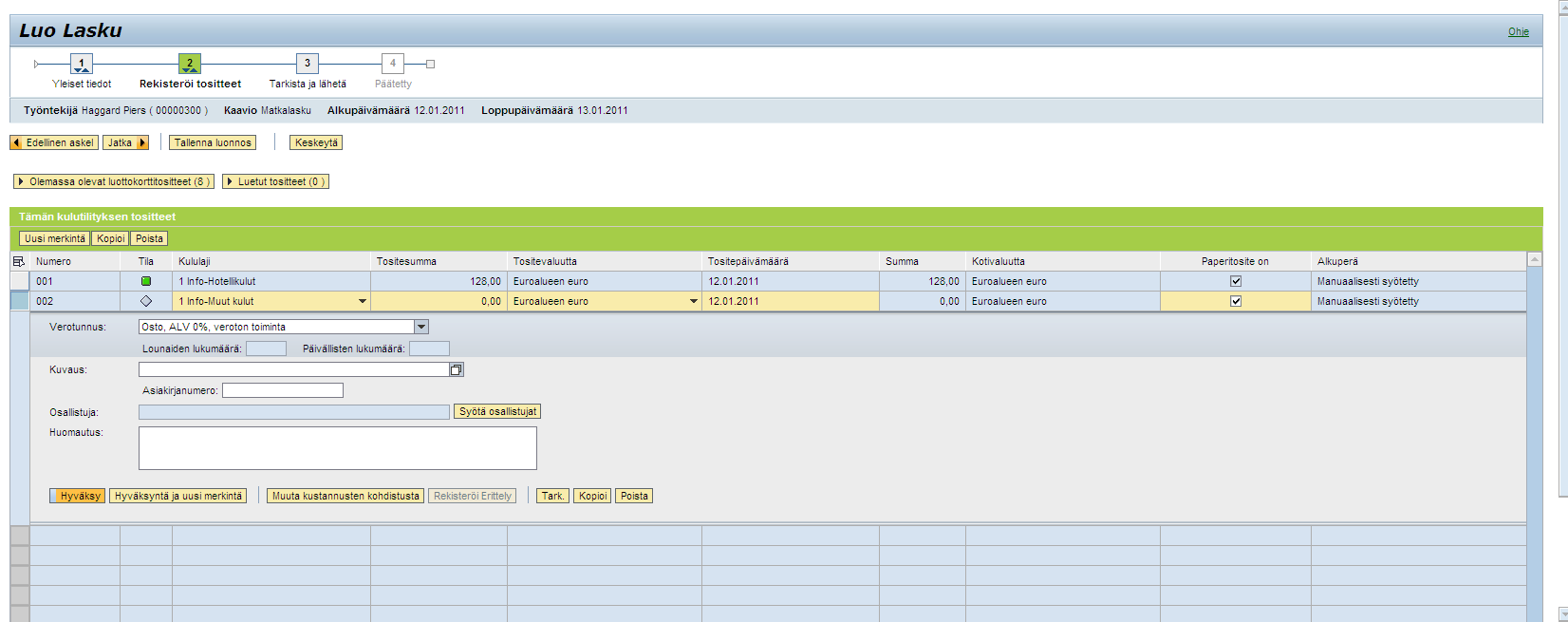Click Poista in the detail panel
The width and height of the screenshot is (1568, 622).
[x=634, y=496]
